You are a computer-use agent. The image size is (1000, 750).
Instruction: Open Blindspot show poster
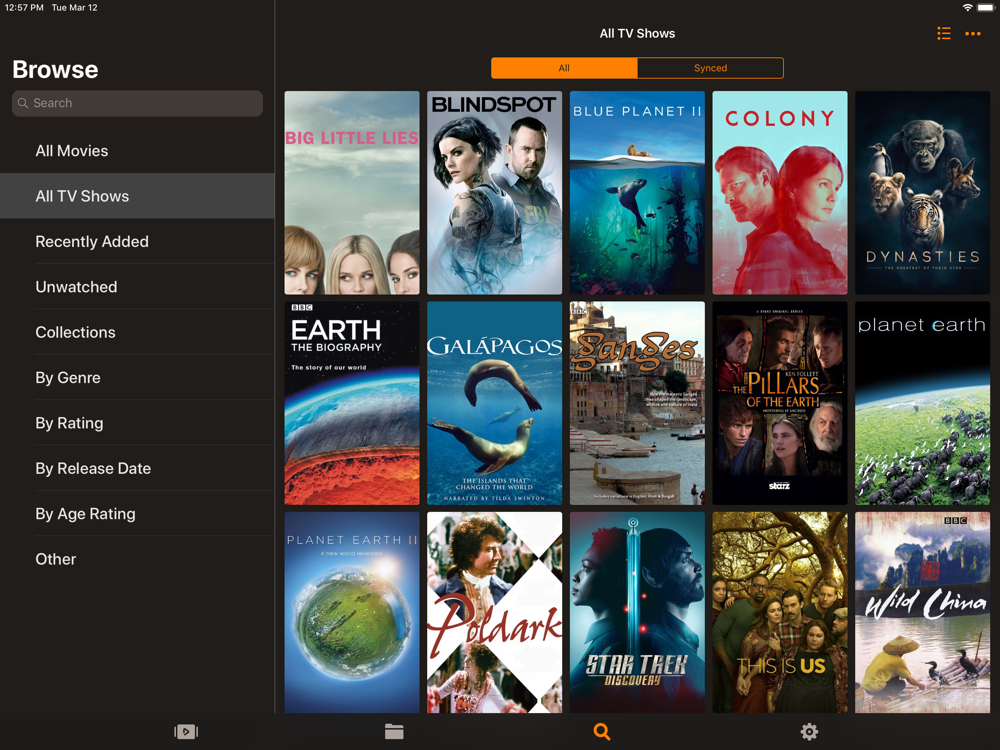(x=494, y=193)
